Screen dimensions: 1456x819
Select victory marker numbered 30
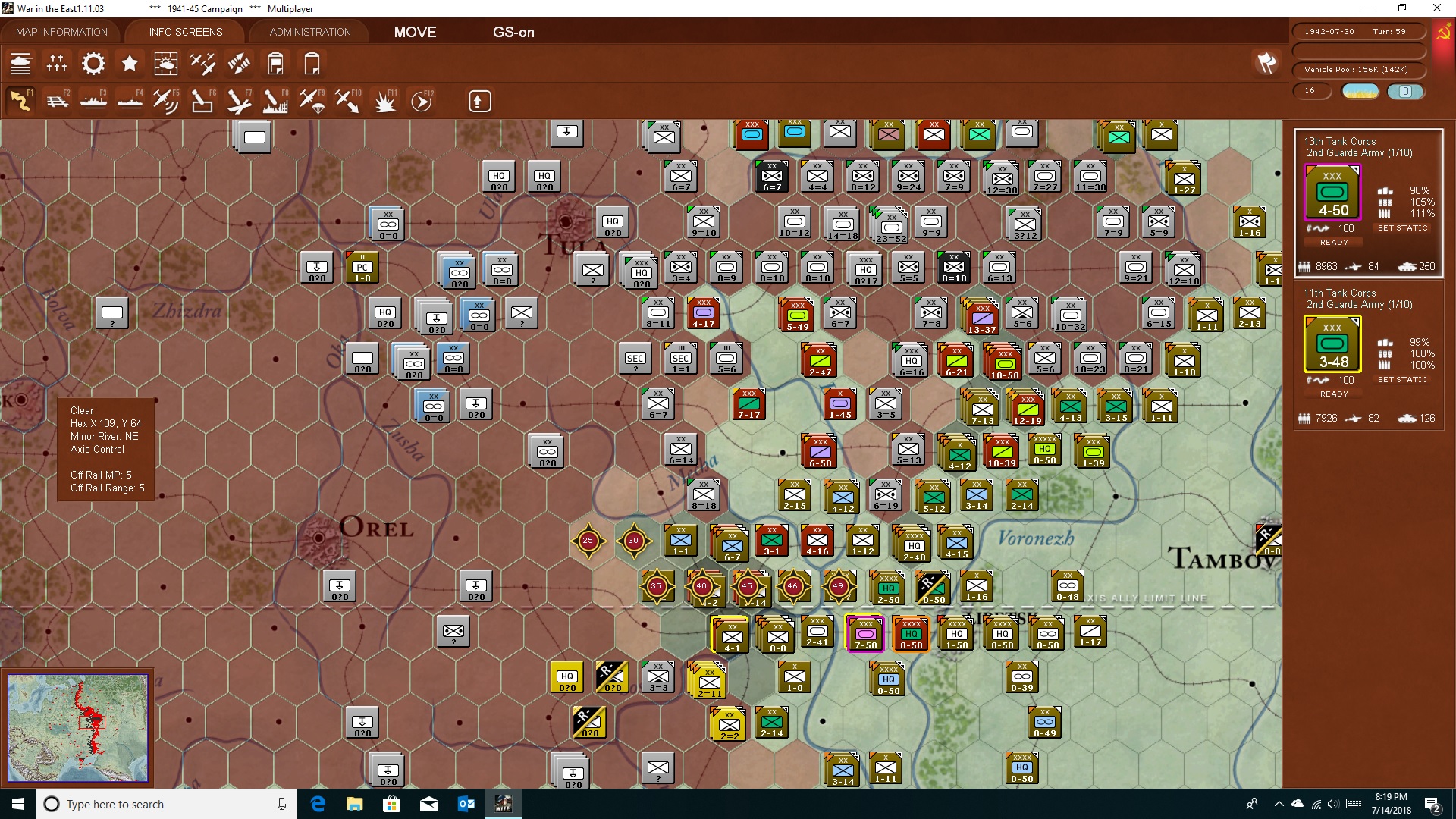click(633, 541)
